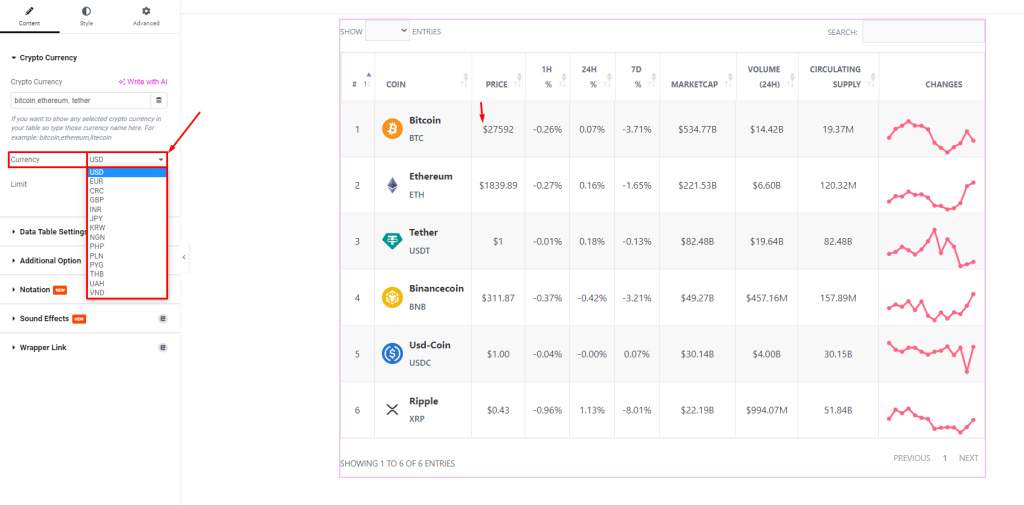Image resolution: width=1024 pixels, height=505 pixels.
Task: Sort table by Marketcap column
Action: click(697, 77)
